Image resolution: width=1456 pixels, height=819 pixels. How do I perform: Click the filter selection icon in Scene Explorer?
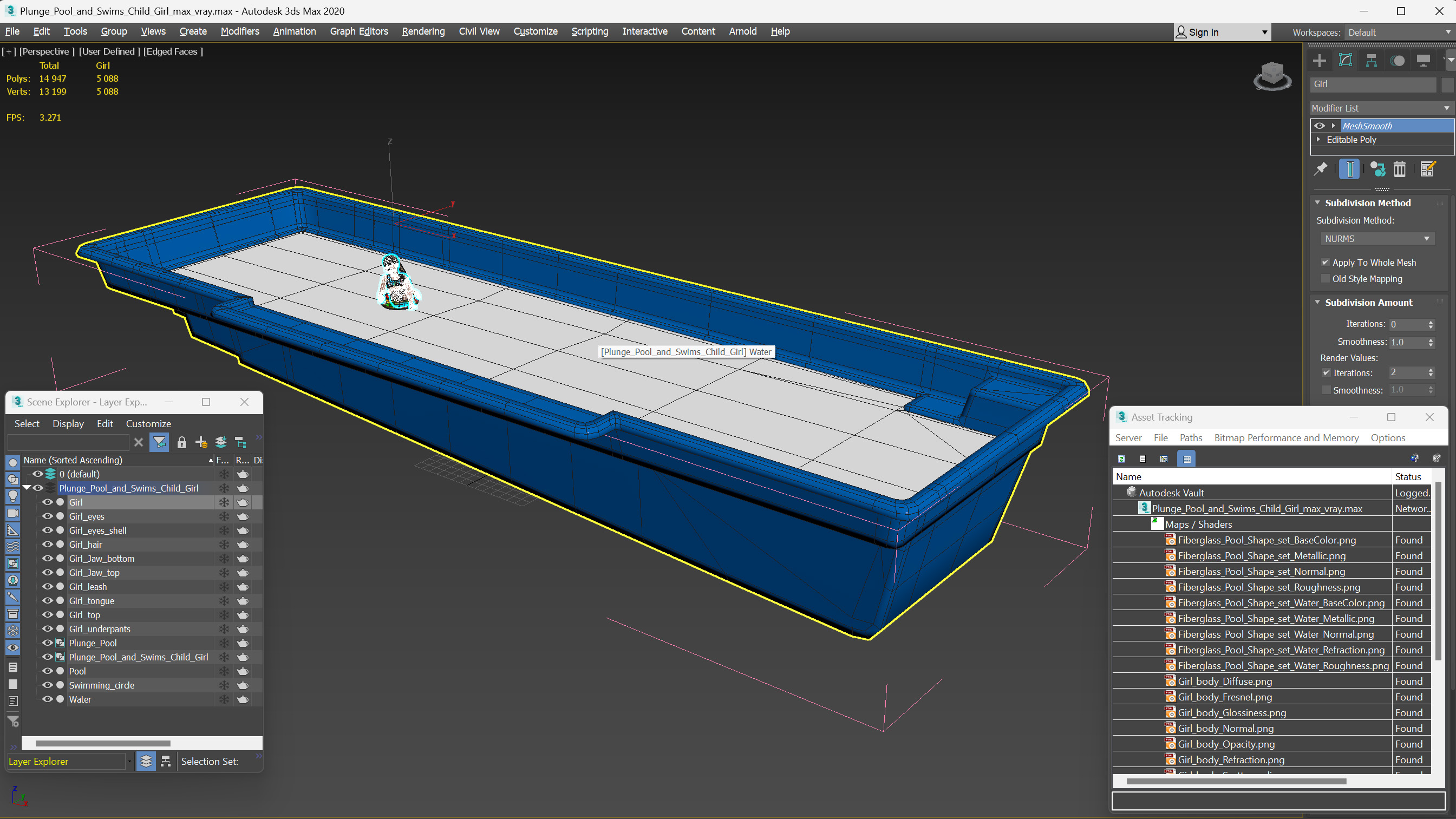159,442
